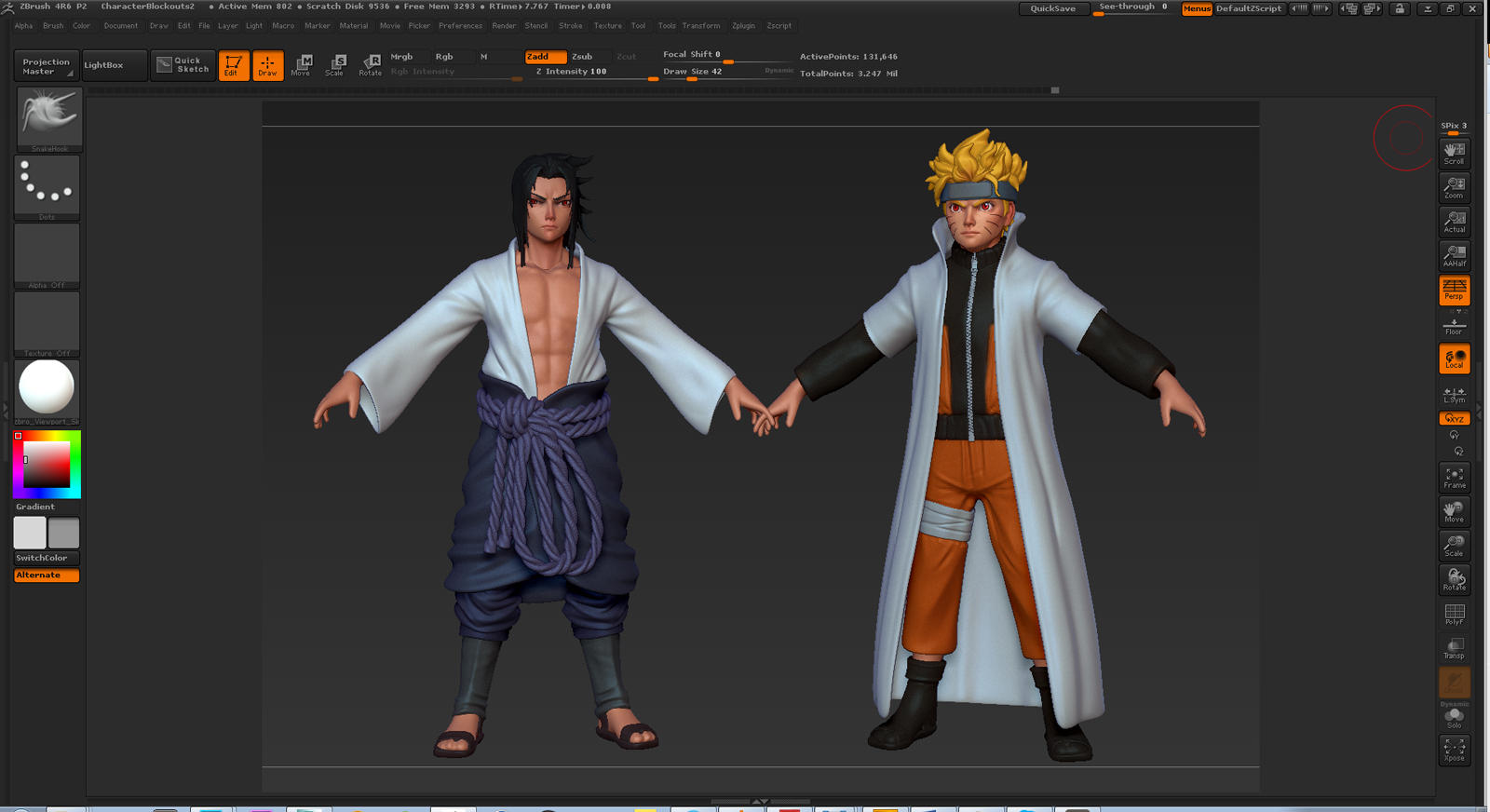
Task: Open the Texture Off selector
Action: pyautogui.click(x=47, y=324)
